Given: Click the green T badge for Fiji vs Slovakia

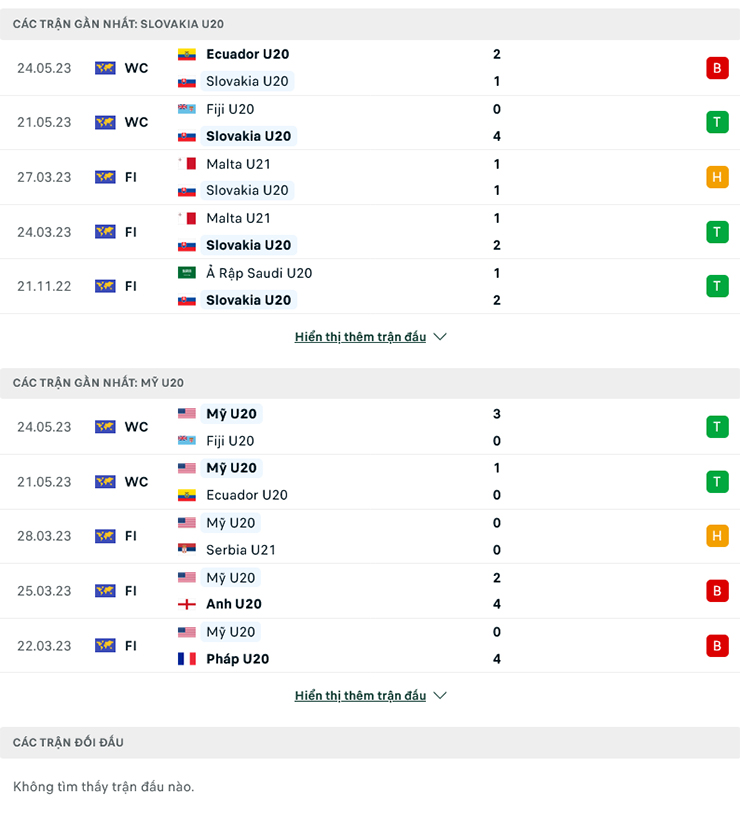Looking at the screenshot, I should click(x=717, y=123).
